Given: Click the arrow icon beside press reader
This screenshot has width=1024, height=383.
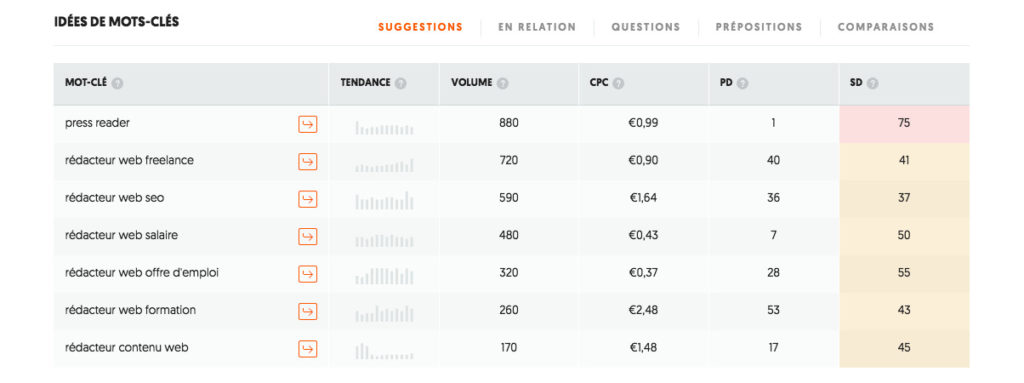Looking at the screenshot, I should 308,124.
